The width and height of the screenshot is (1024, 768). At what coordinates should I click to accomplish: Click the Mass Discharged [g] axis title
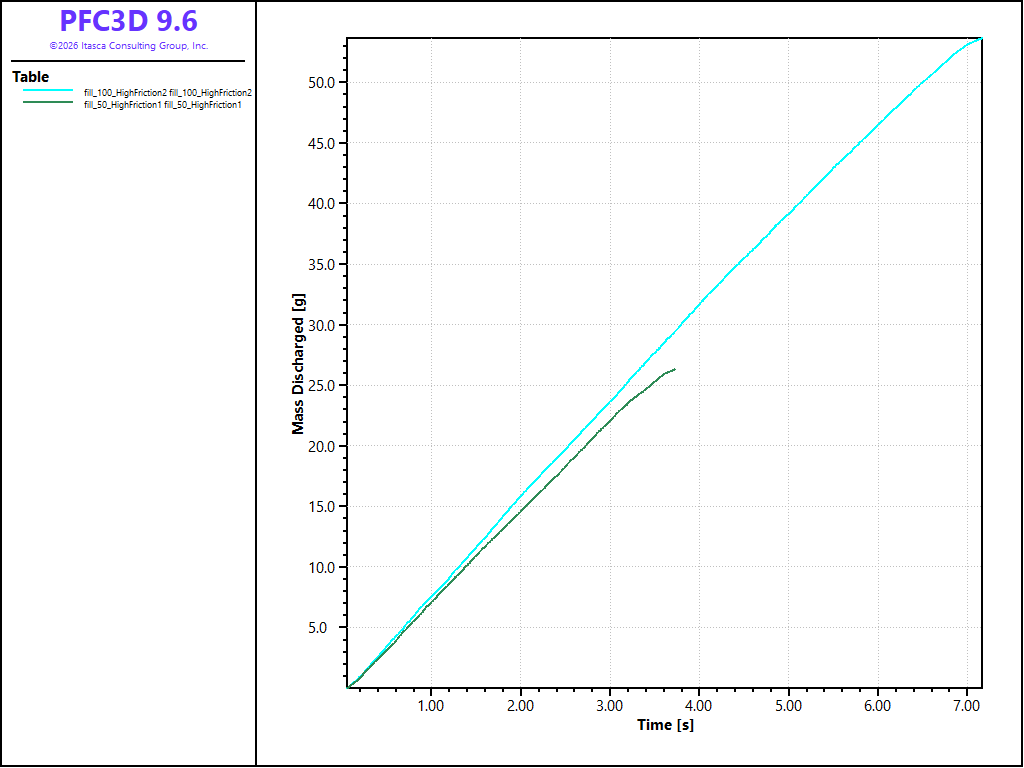pos(298,364)
